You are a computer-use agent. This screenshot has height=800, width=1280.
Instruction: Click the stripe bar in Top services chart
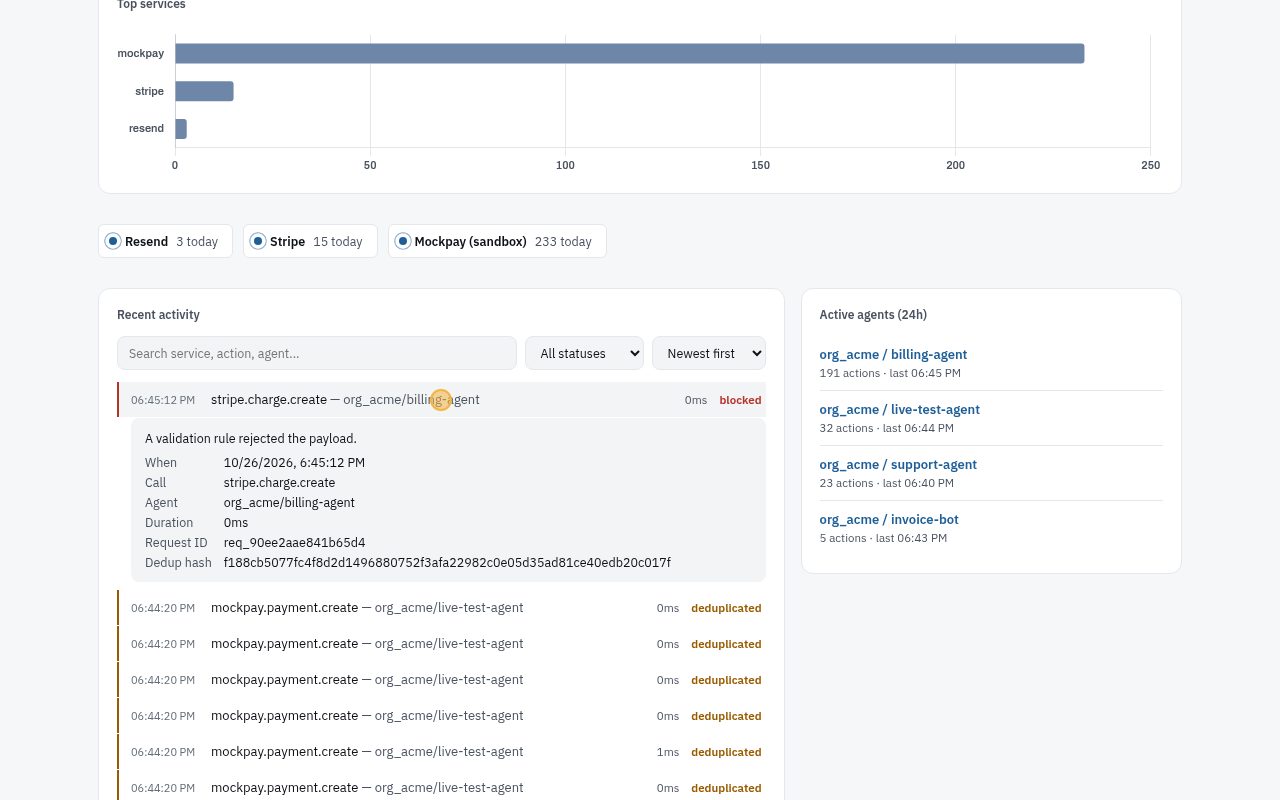(204, 91)
